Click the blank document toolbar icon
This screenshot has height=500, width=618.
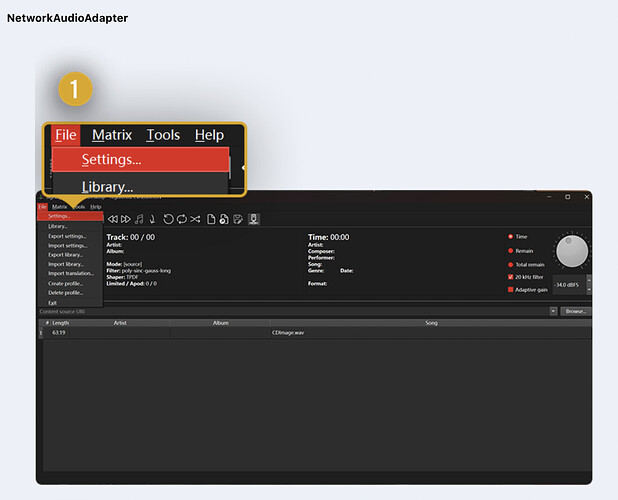coord(211,219)
